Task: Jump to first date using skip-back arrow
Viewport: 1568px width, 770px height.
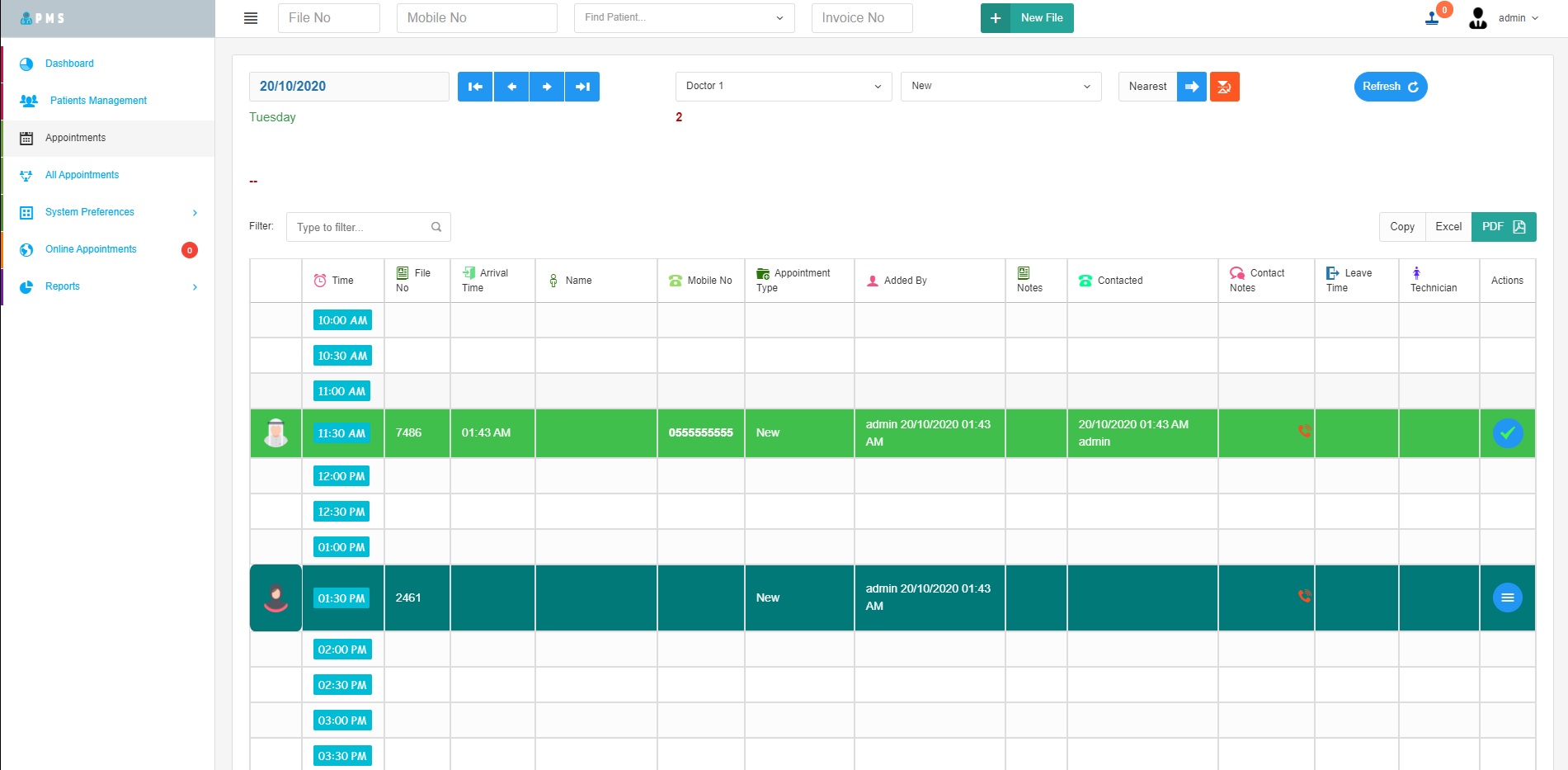Action: pos(475,87)
